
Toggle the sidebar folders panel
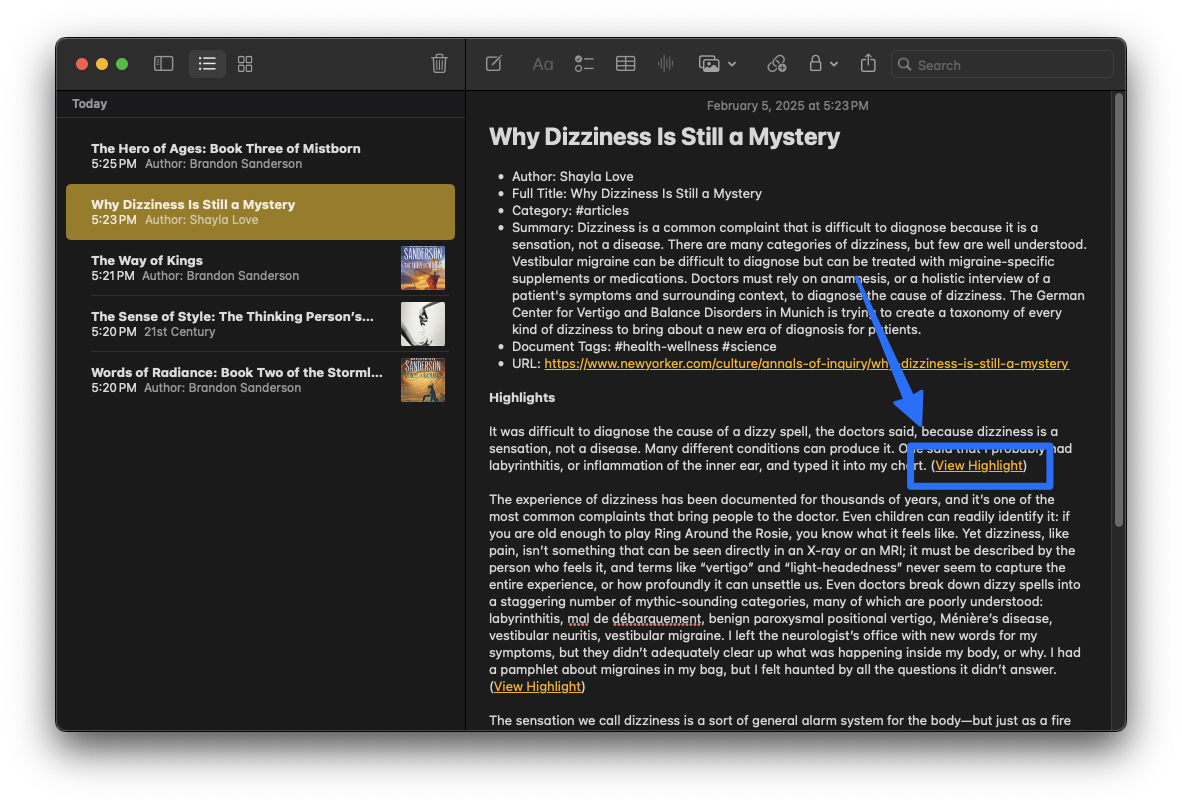coord(164,64)
